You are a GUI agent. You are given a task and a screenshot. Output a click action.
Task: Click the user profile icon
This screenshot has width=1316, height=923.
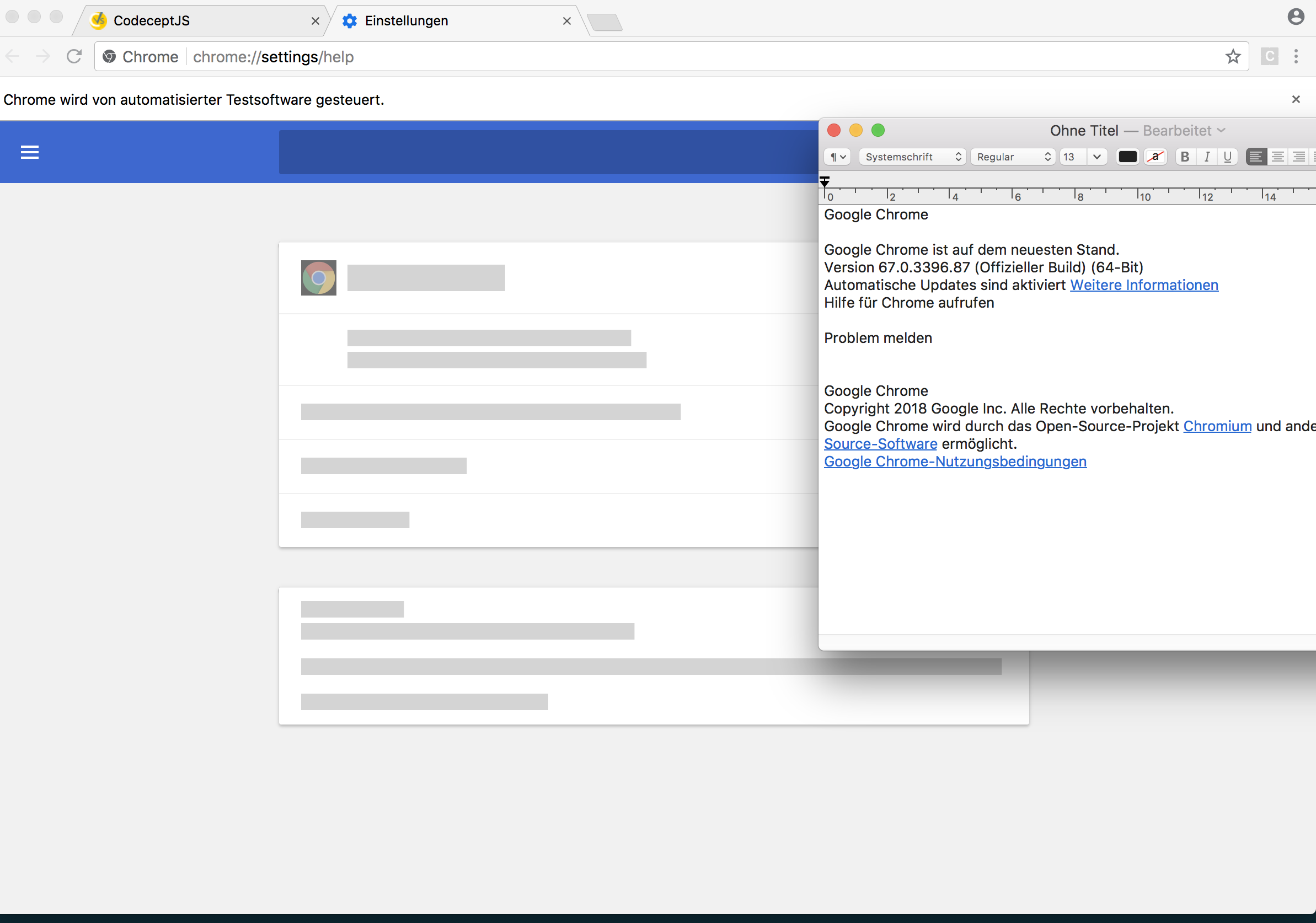point(1296,17)
